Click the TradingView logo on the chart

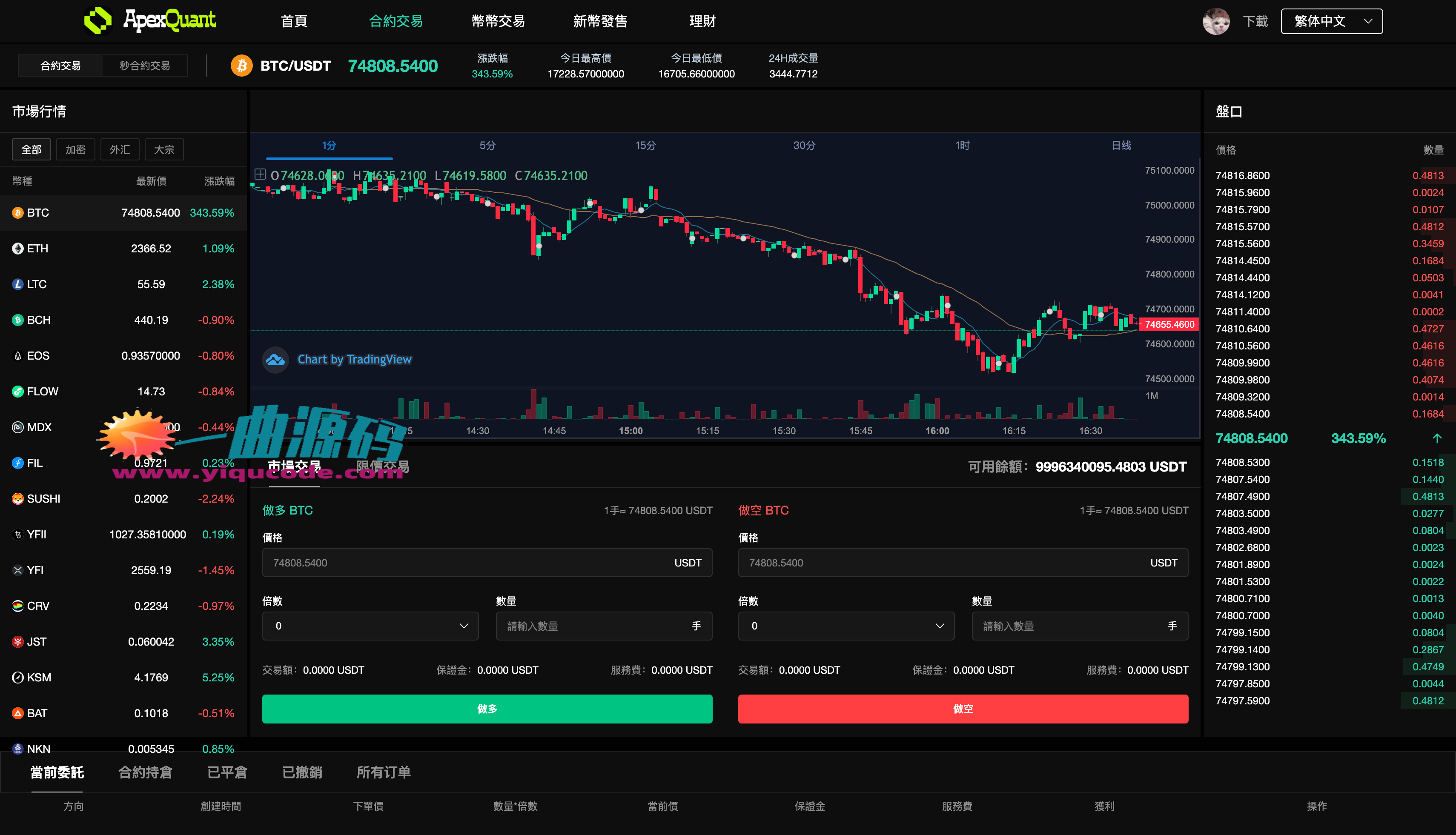click(275, 360)
